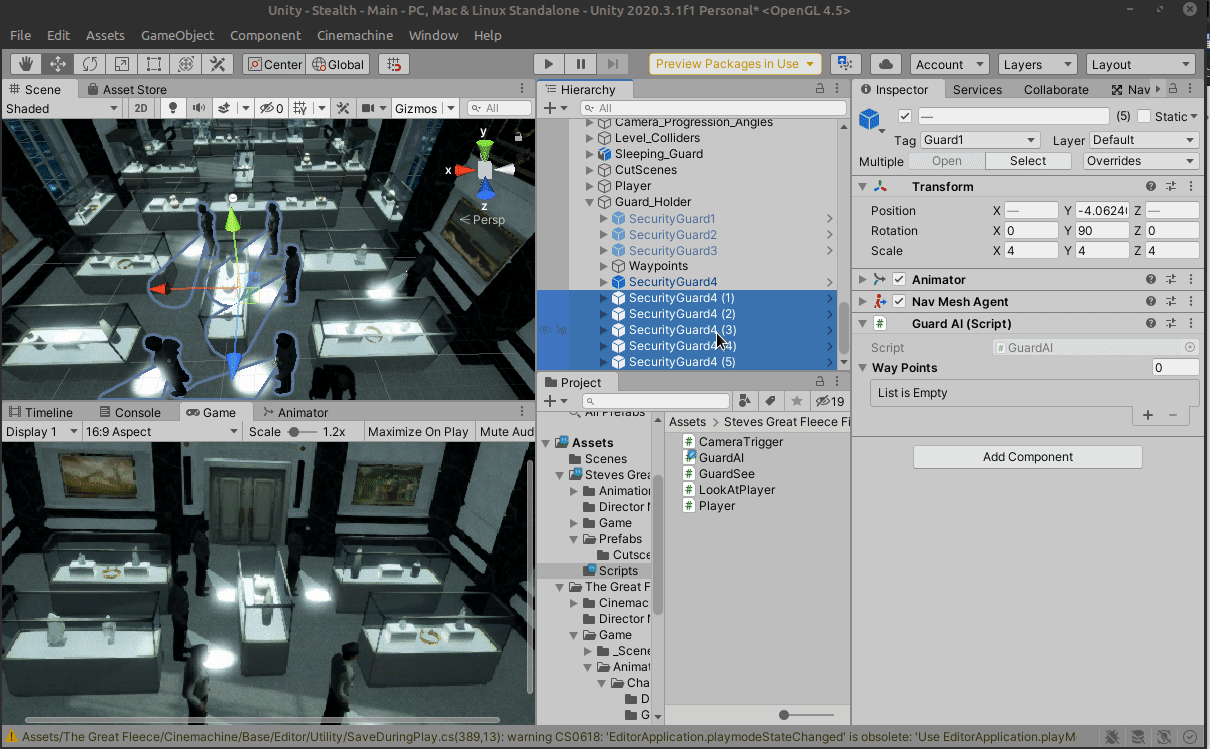Toggle the GameObject active checkbox

[905, 116]
